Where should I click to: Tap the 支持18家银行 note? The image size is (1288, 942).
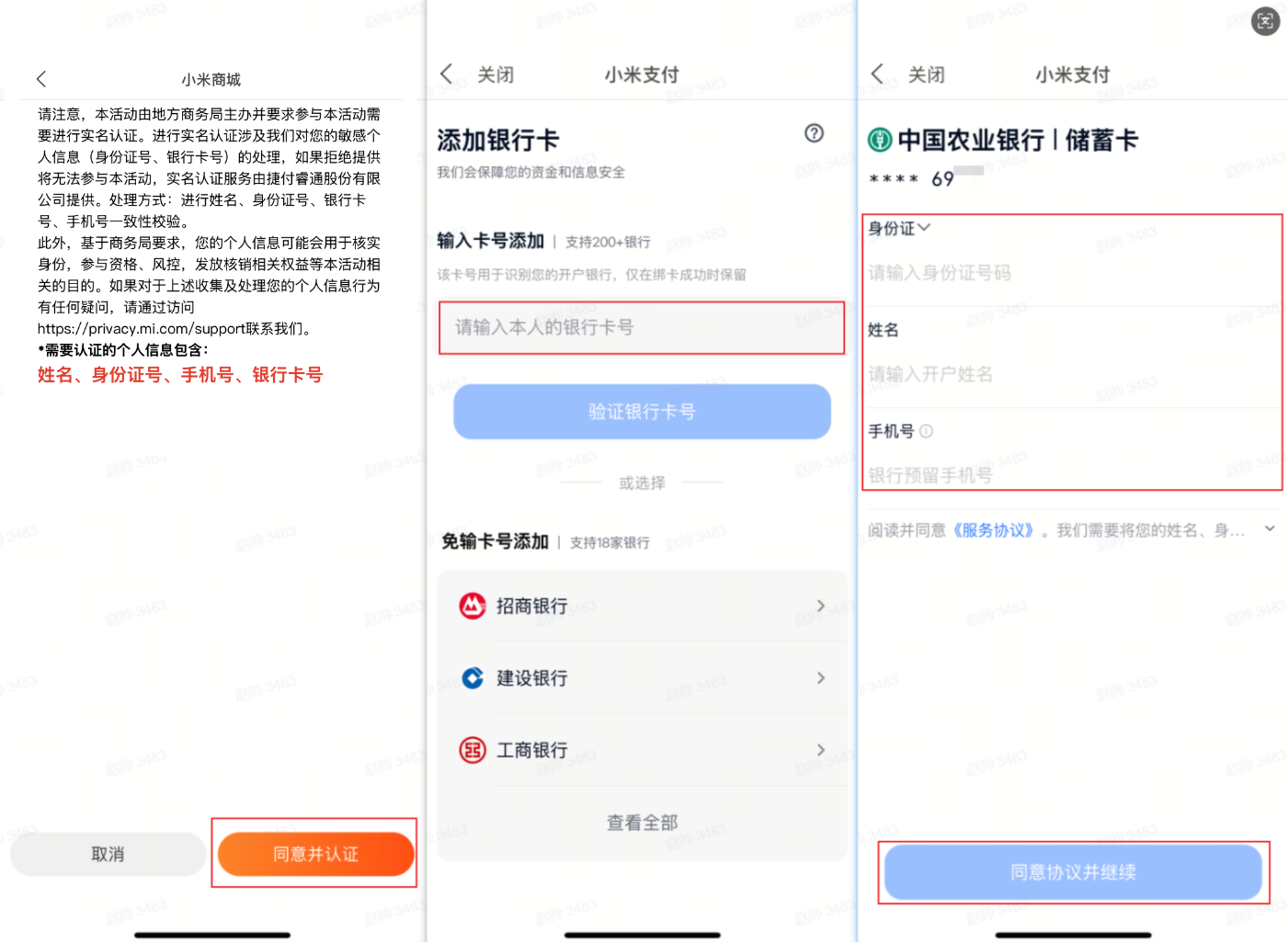(610, 542)
